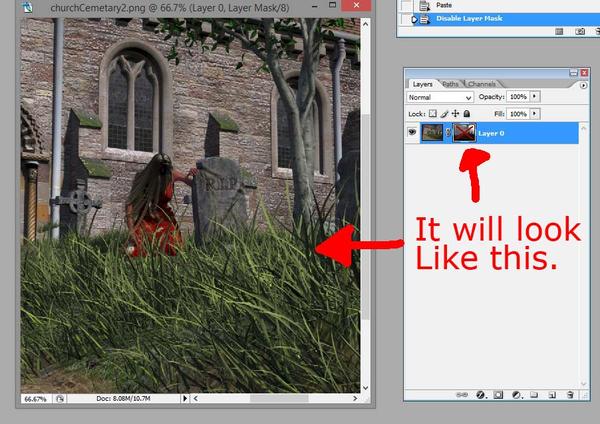Viewport: 600px width, 424px height.
Task: Click the Layers panel scroll down arrow
Action: [x=584, y=383]
